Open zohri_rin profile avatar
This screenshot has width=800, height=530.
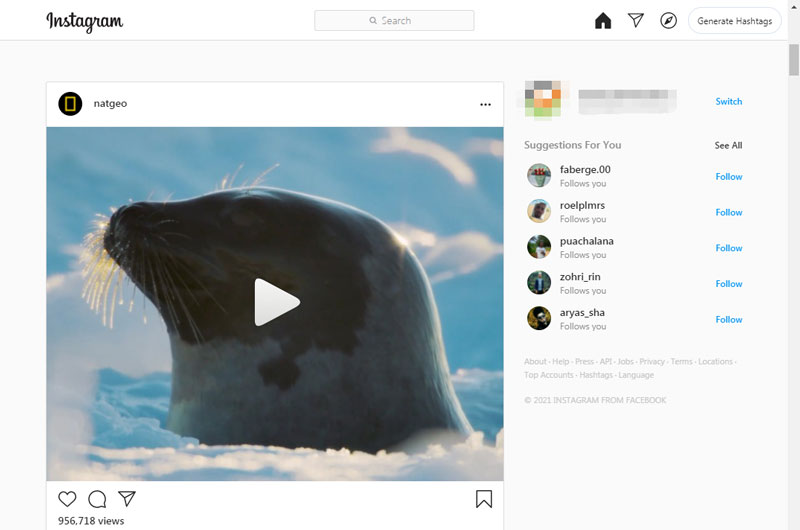(539, 283)
